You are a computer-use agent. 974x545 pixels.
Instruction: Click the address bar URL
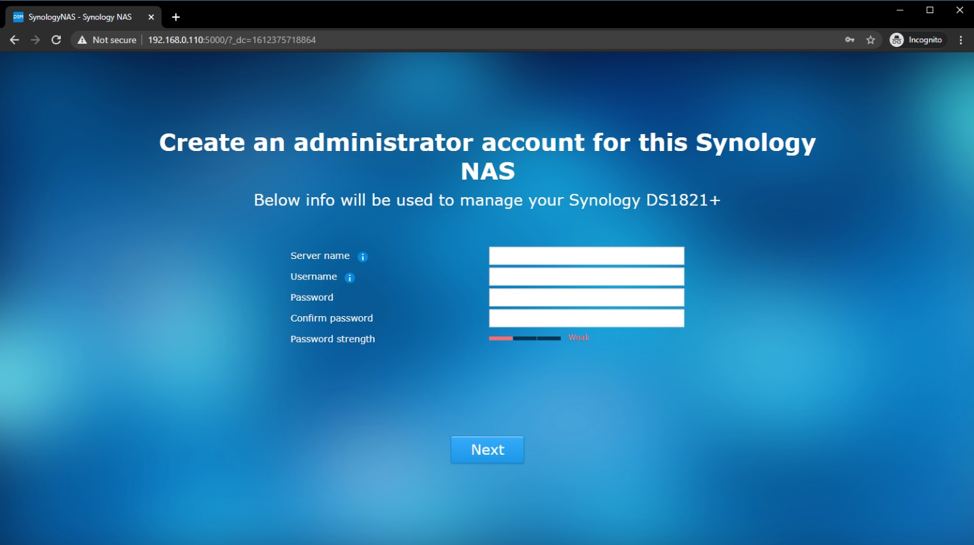point(232,40)
